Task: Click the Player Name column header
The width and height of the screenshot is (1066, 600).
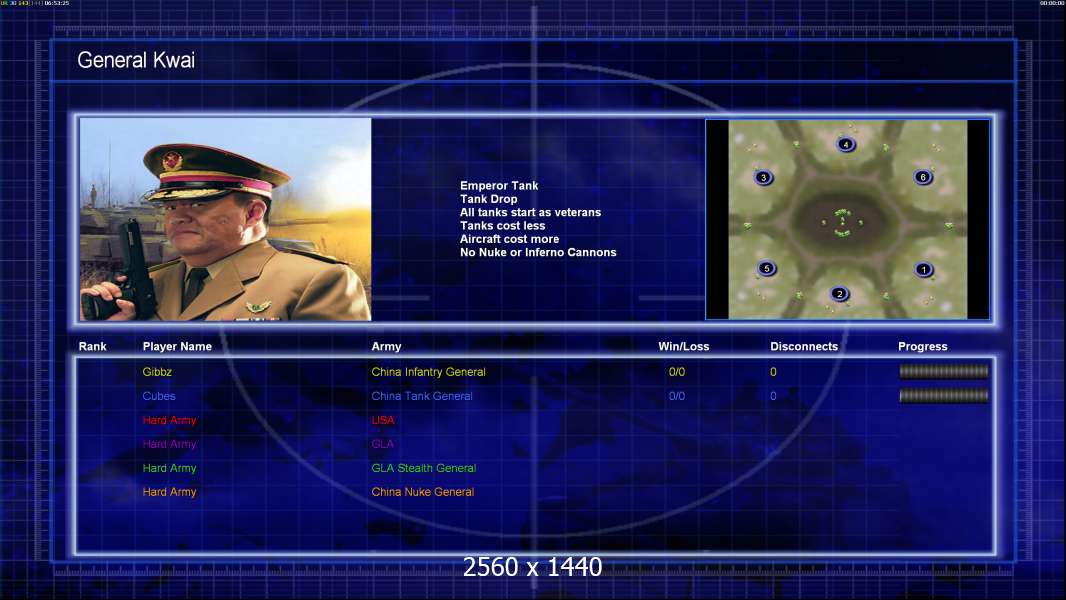Action: point(177,347)
